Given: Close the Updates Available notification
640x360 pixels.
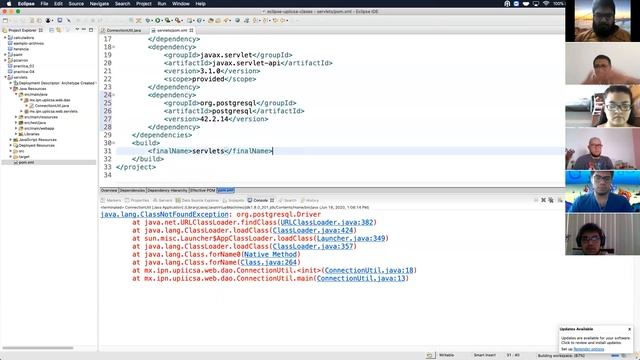Looking at the screenshot, I should tap(629, 329).
